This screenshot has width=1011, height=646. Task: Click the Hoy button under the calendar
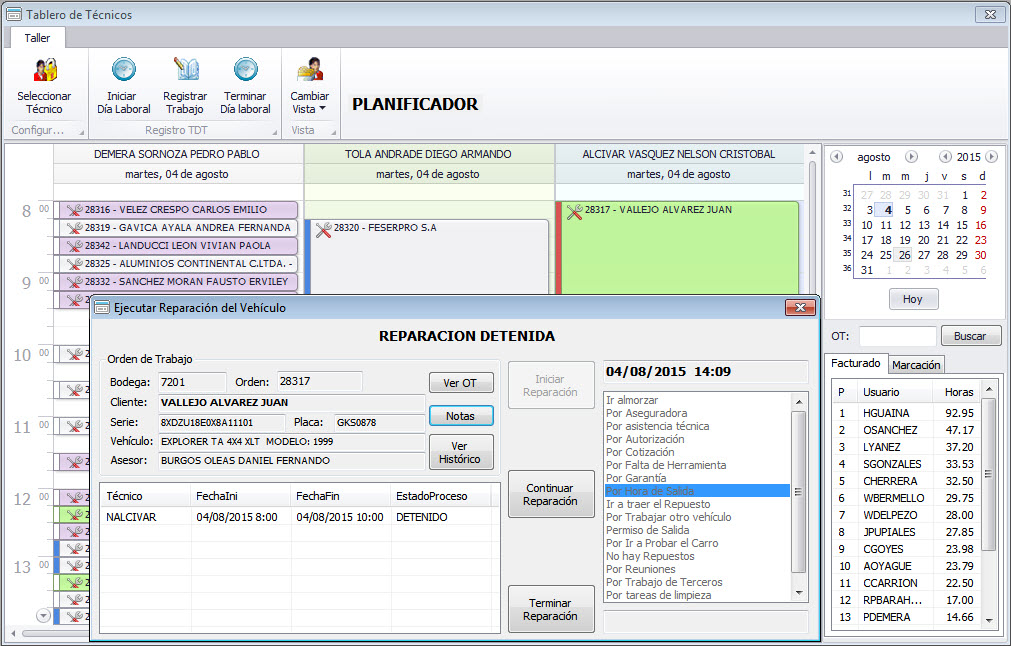coord(913,299)
